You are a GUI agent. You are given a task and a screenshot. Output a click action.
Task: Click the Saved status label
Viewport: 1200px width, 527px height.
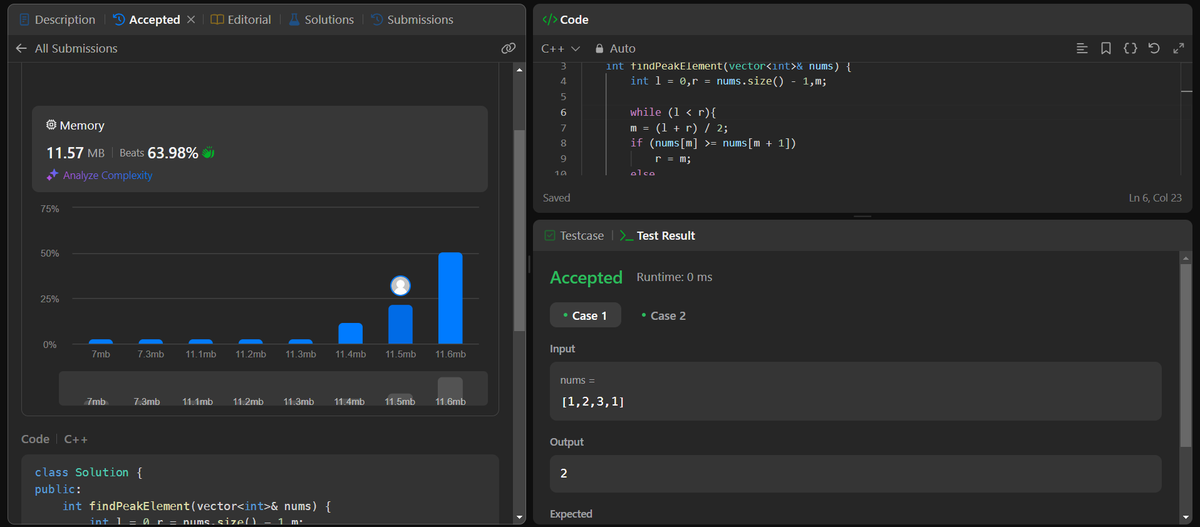[556, 198]
